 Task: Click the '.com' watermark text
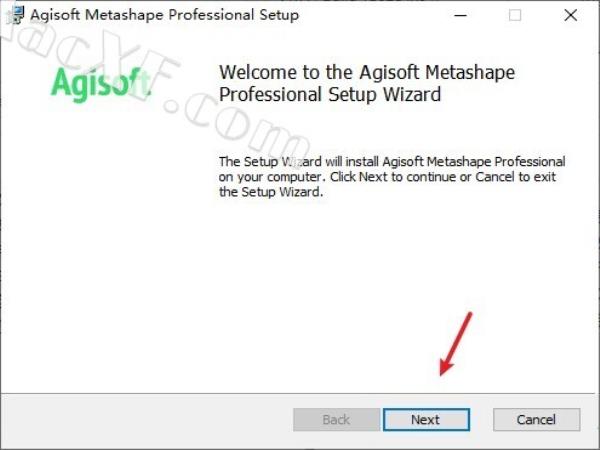tap(237, 124)
